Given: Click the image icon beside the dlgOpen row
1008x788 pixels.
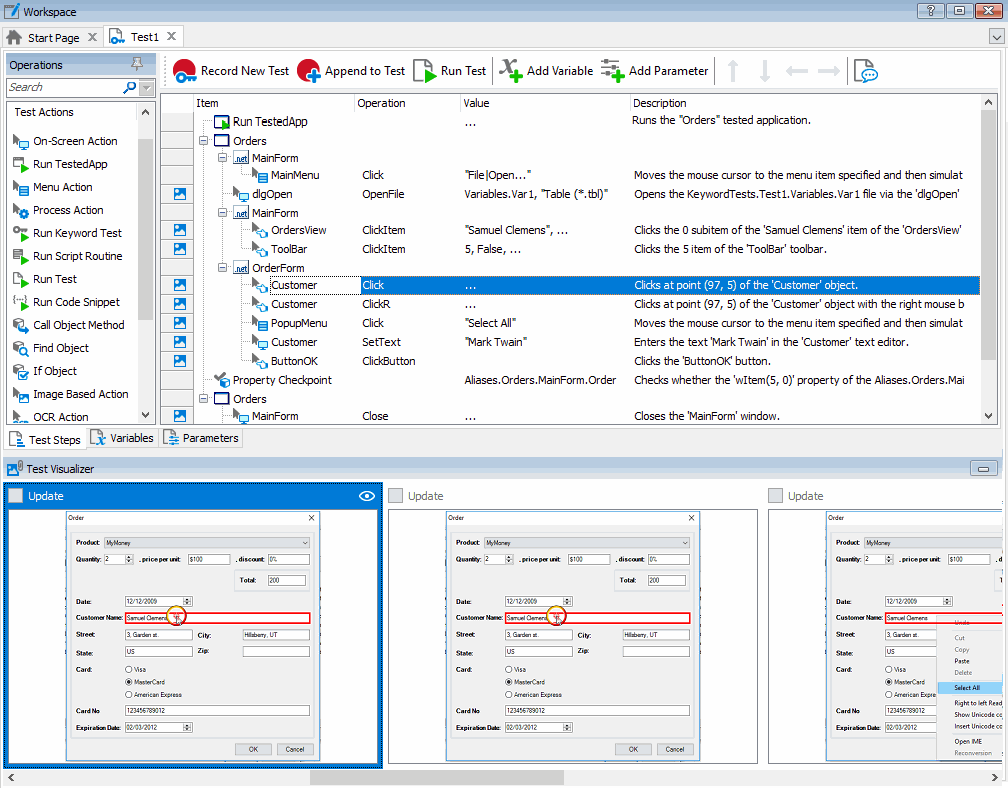Looking at the screenshot, I should (x=180, y=194).
